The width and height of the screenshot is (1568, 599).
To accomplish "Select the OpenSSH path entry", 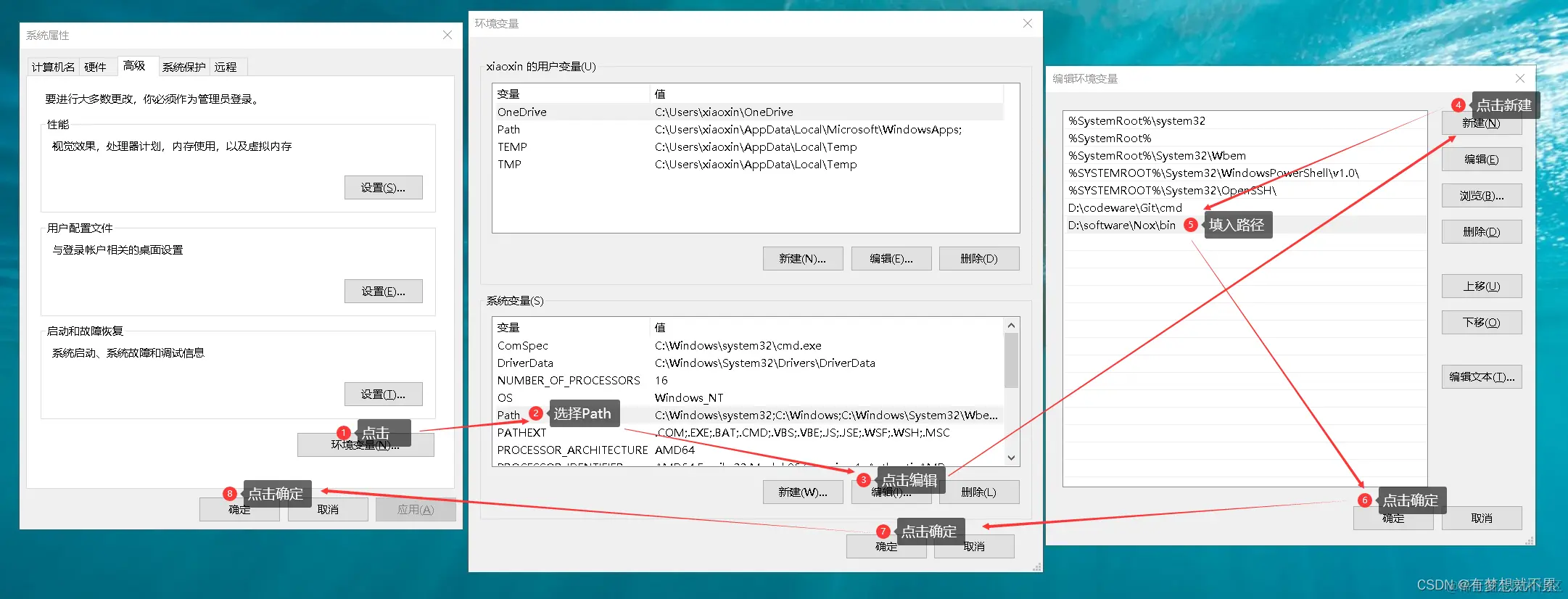I will 1245,190.
